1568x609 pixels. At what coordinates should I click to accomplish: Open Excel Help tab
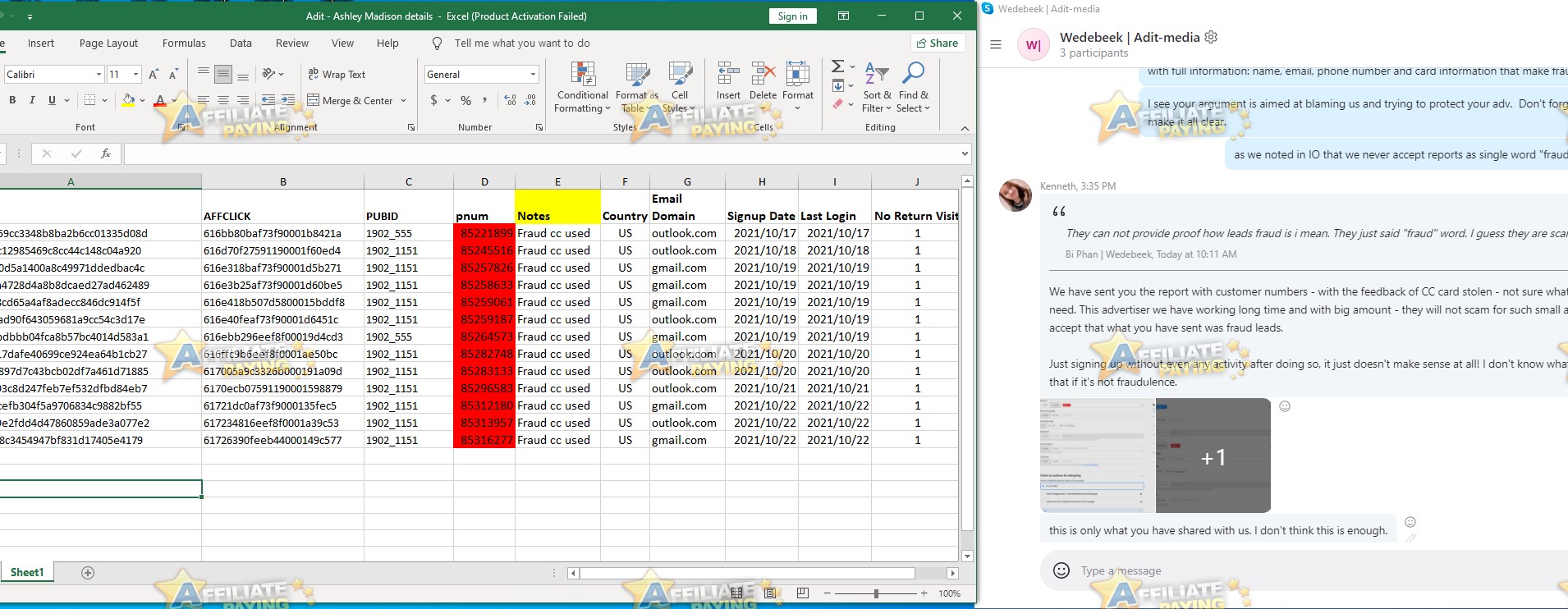point(387,43)
